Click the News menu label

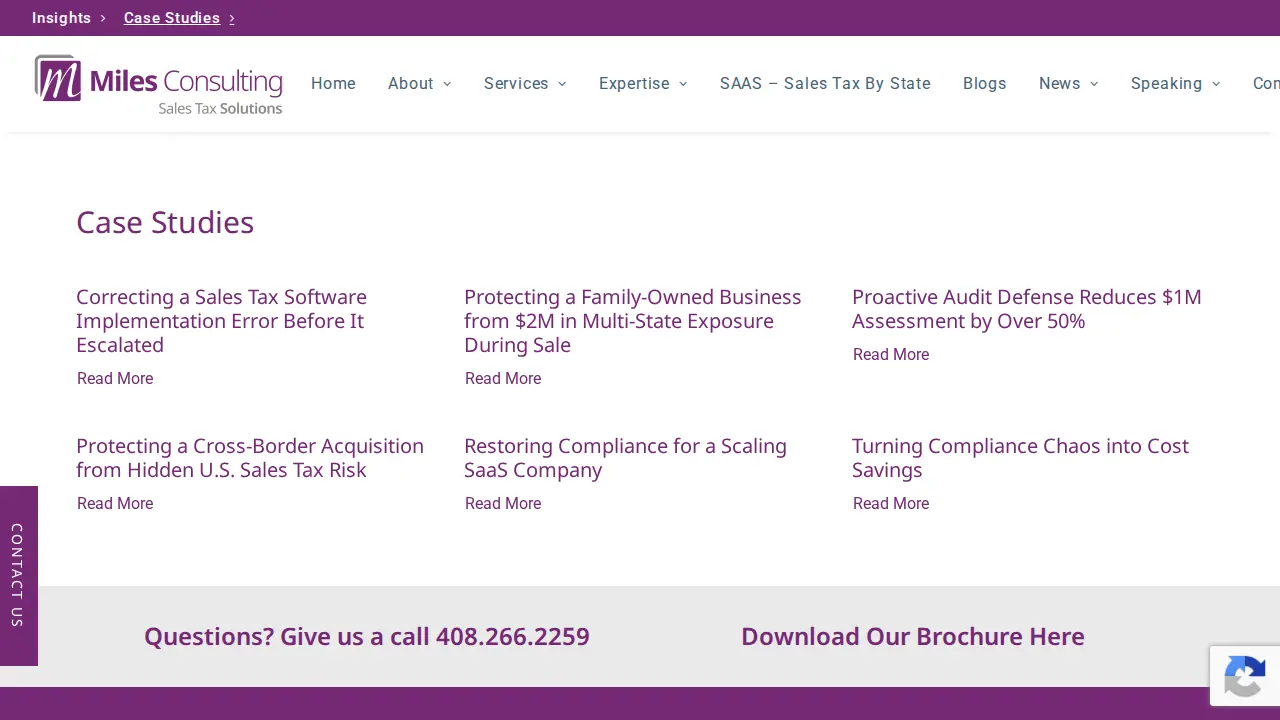pos(1060,84)
